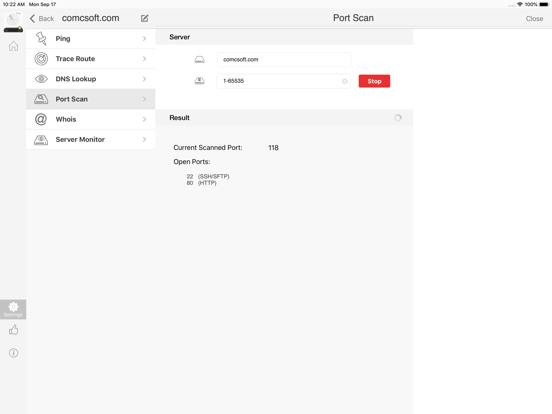This screenshot has width=552, height=414.
Task: Click the scanning progress spinner
Action: coord(398,118)
